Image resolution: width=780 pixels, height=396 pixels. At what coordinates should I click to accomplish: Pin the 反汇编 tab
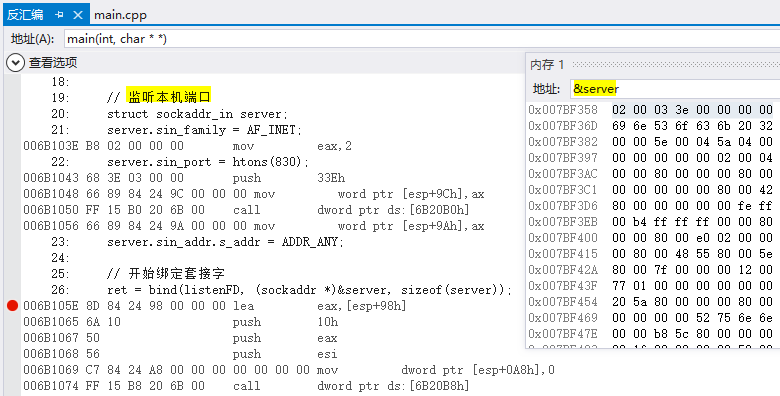59,15
